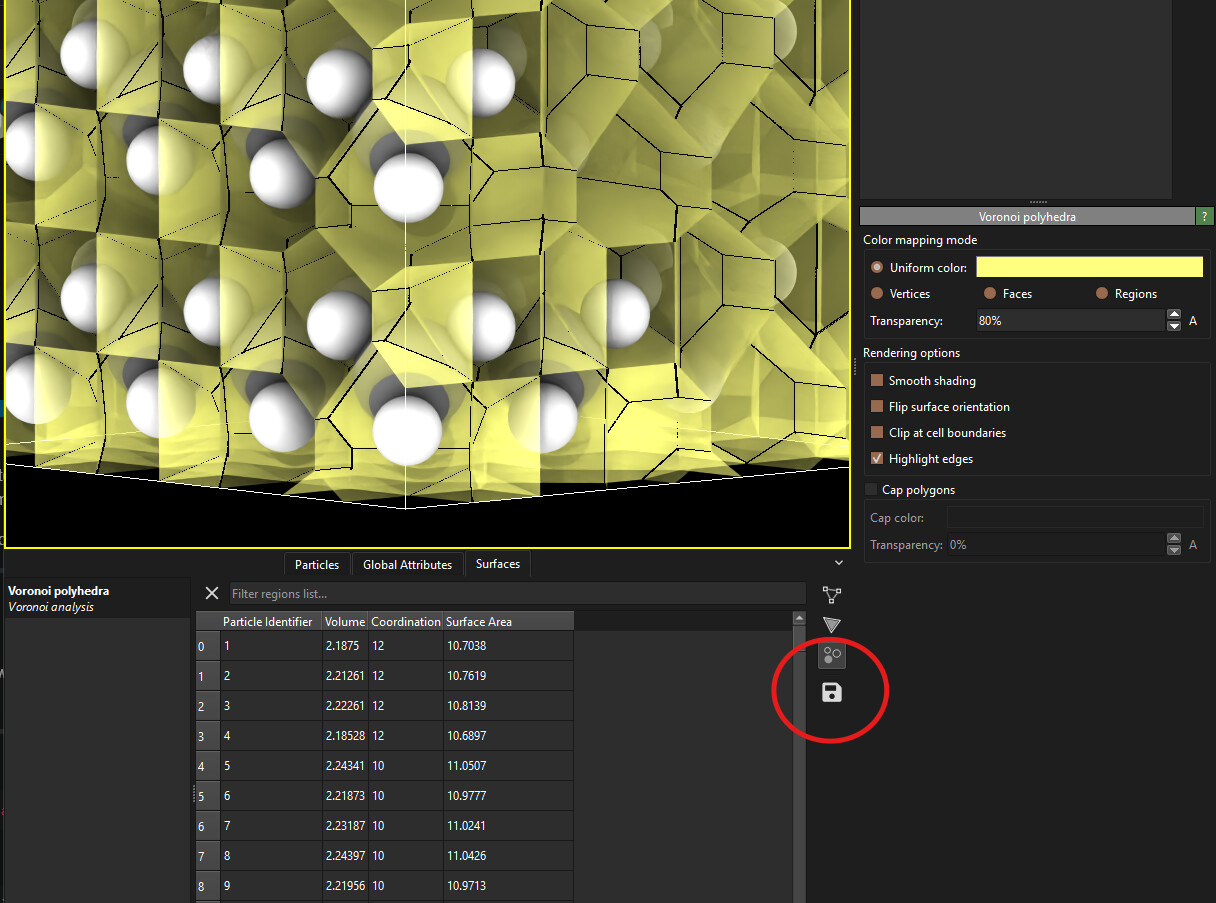Screen dimensions: 1216x903
Task: Export table data with save icon
Action: click(x=831, y=692)
